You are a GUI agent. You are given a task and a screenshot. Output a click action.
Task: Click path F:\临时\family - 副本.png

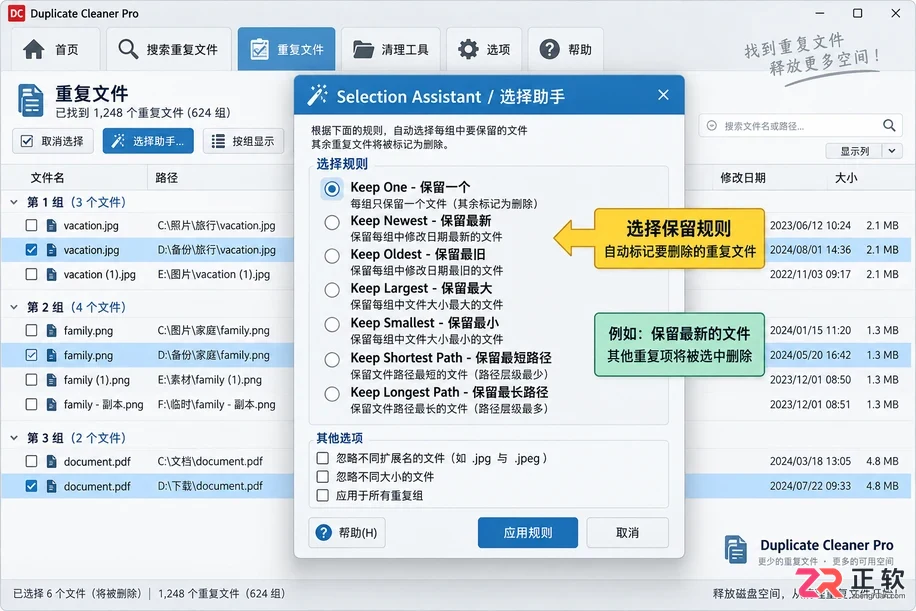coord(216,404)
